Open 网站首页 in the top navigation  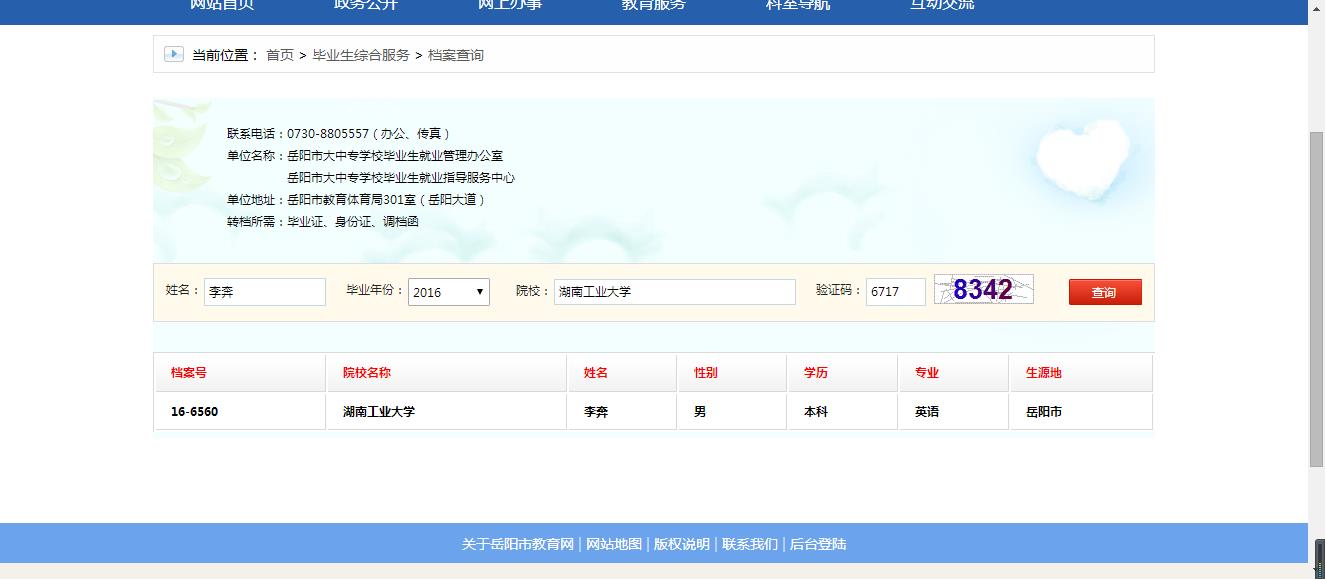tap(222, 5)
